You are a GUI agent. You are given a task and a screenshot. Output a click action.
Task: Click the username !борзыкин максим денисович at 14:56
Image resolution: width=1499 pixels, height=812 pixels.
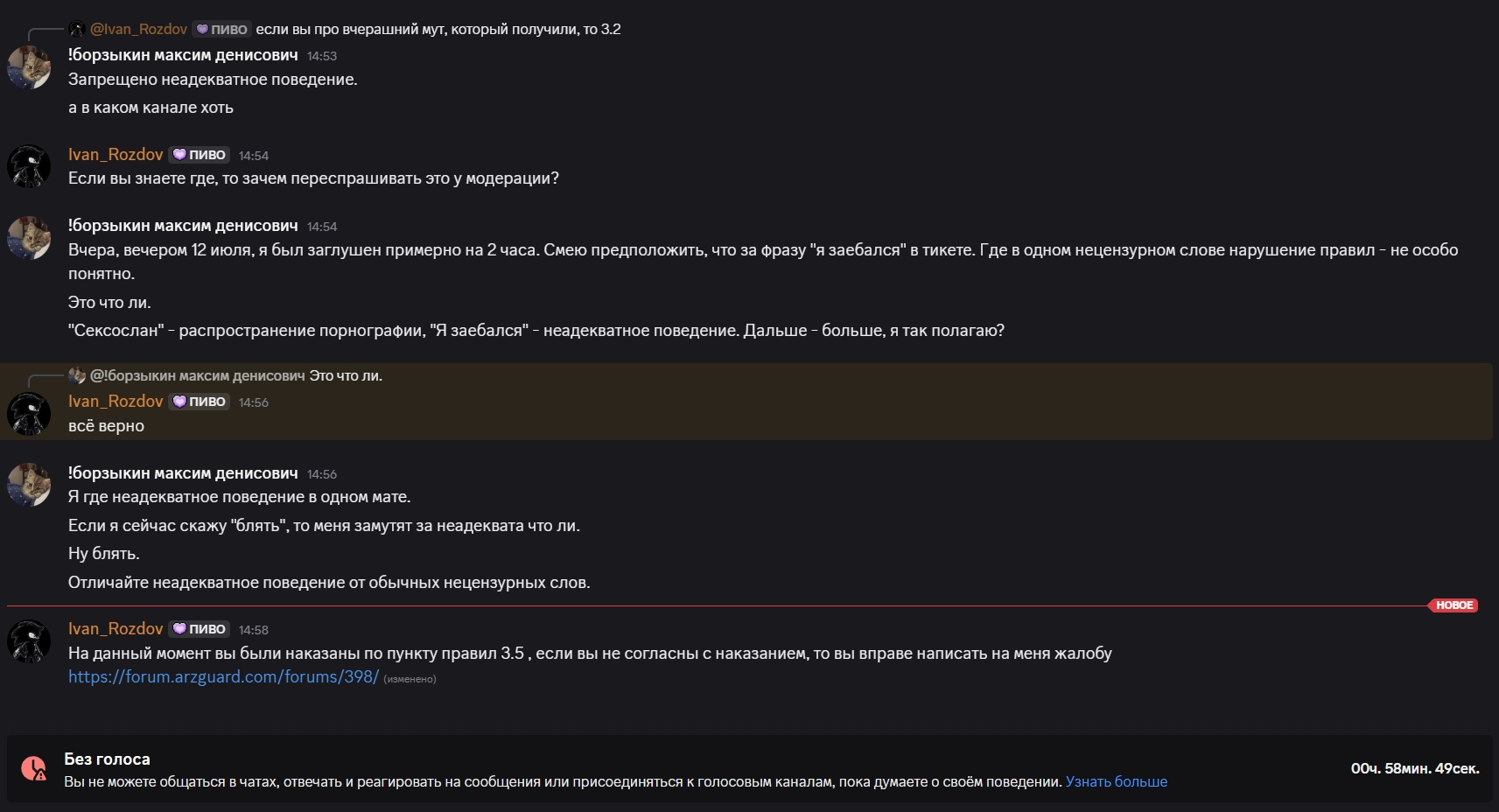tap(183, 473)
